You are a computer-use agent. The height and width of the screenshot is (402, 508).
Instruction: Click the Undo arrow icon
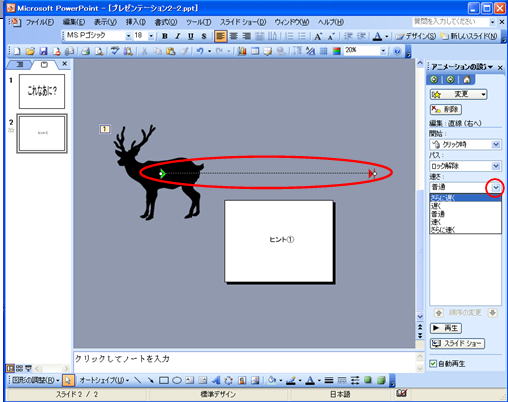200,51
